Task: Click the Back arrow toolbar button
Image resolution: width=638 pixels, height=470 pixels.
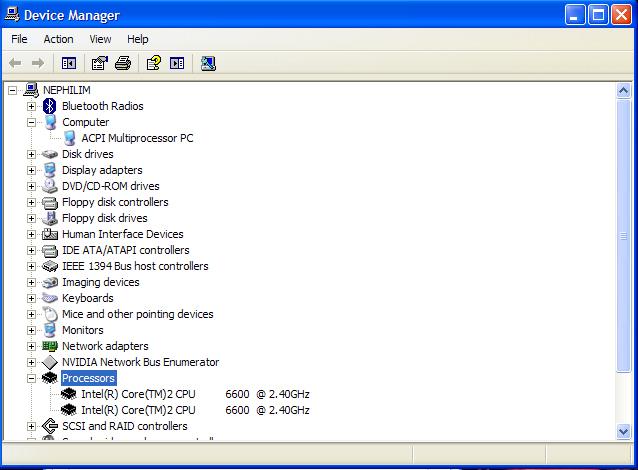Action: (15, 63)
